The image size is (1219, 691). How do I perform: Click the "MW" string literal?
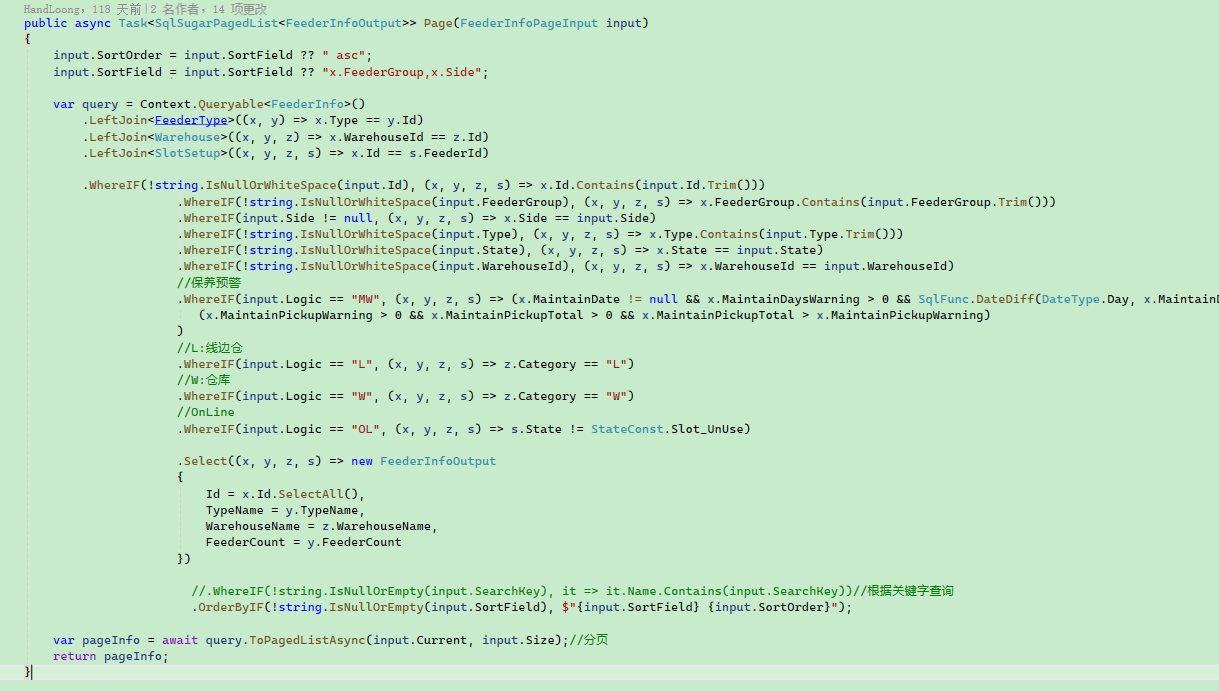coord(366,299)
